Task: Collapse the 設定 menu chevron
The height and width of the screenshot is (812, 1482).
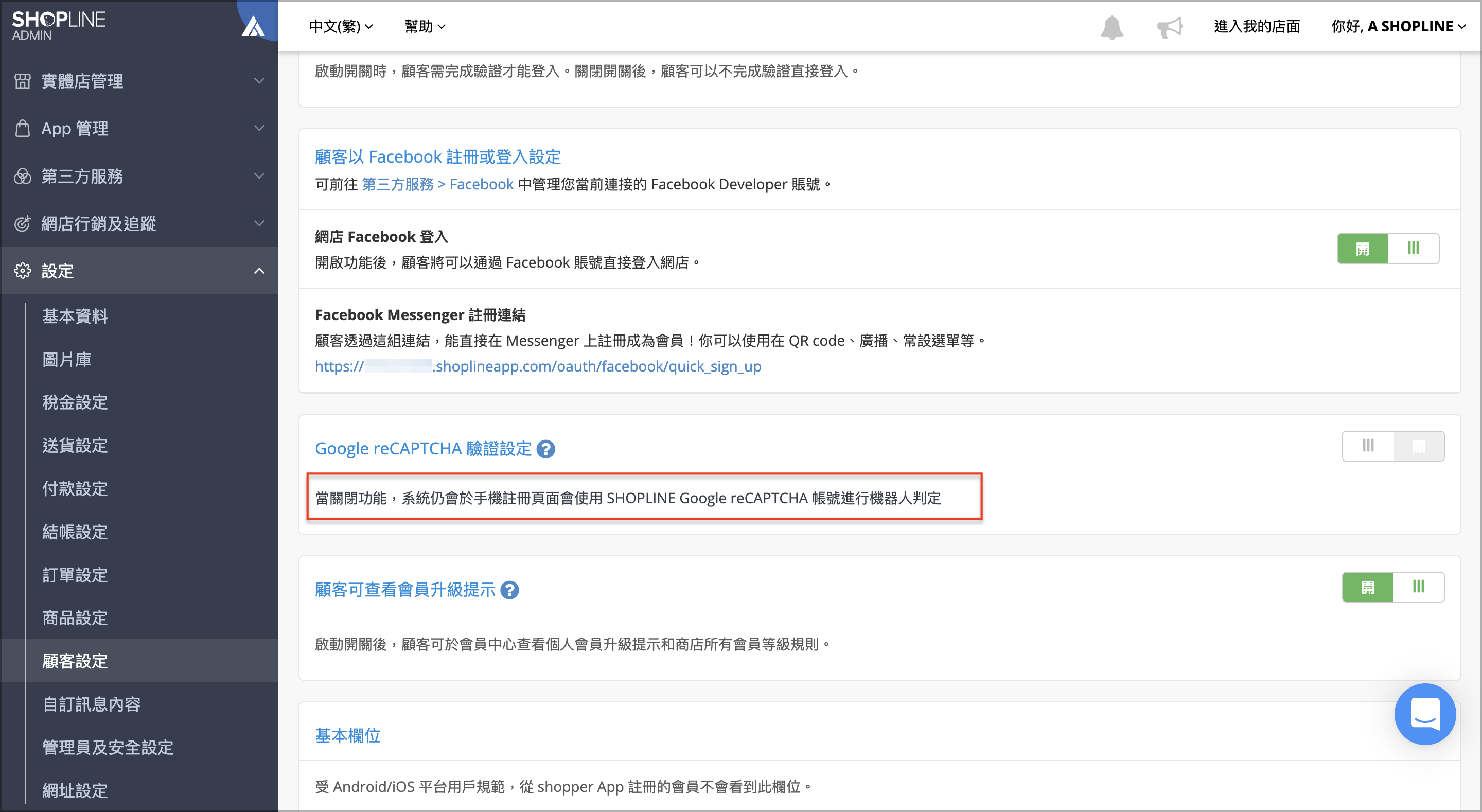Action: click(x=259, y=271)
